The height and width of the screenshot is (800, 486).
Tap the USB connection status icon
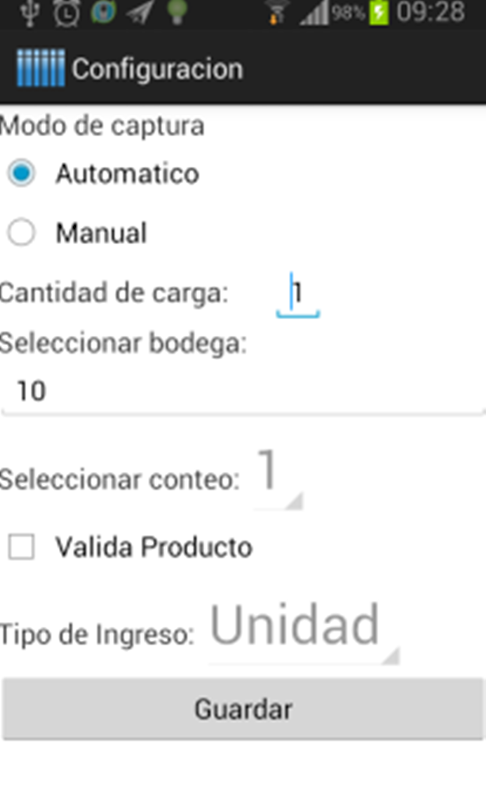(x=30, y=12)
